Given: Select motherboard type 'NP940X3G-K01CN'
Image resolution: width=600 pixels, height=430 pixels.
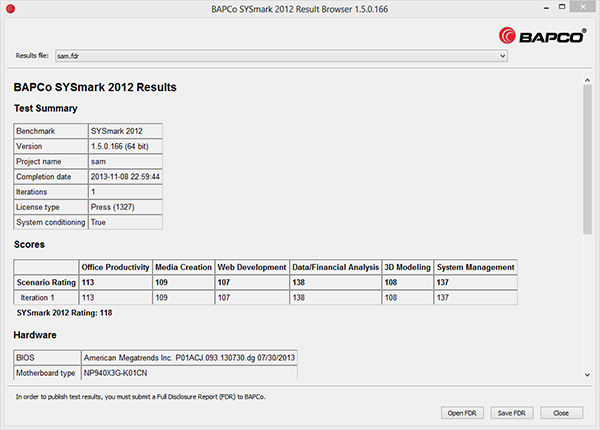Looking at the screenshot, I should click(x=189, y=373).
